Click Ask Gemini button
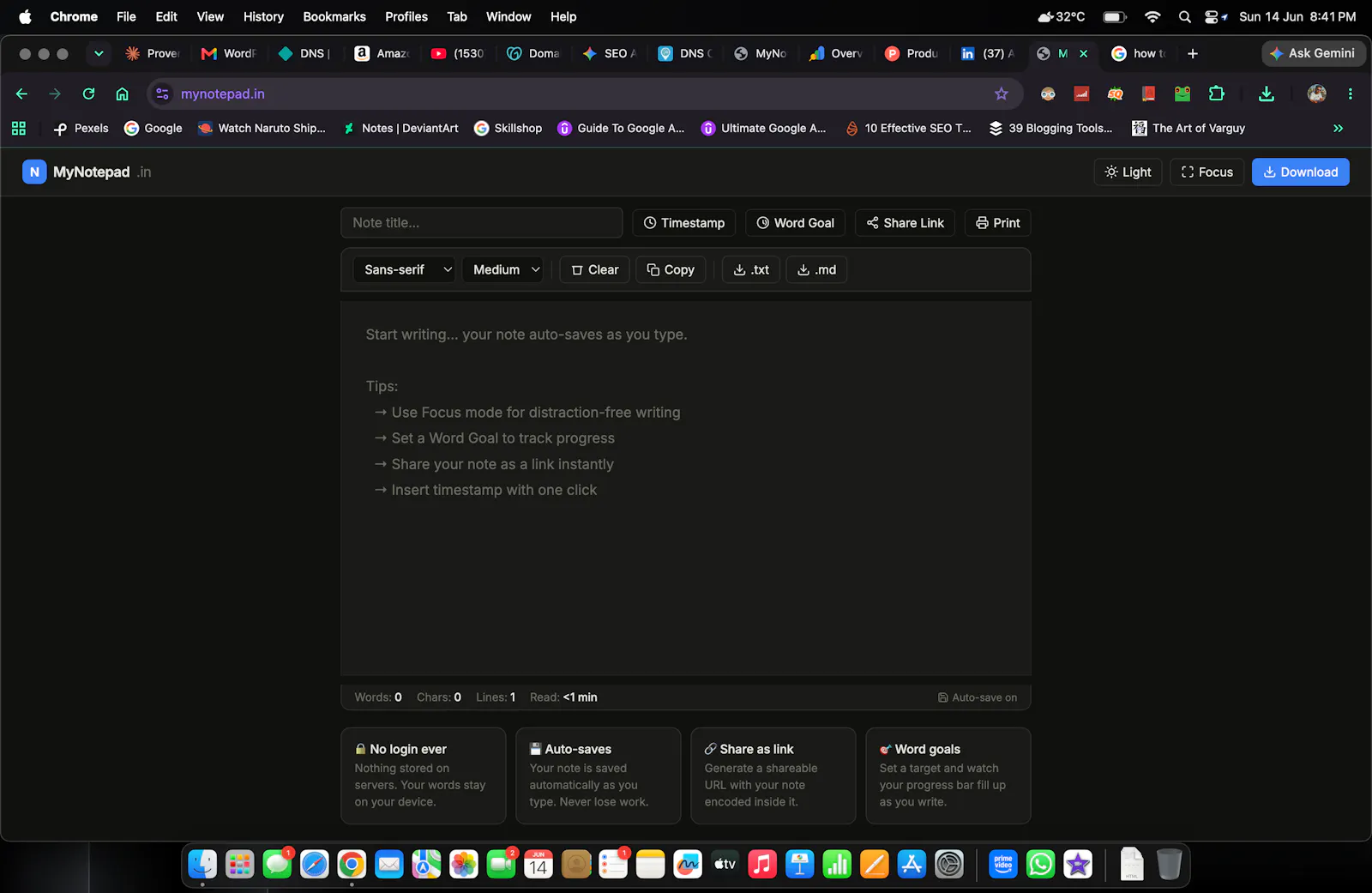The height and width of the screenshot is (893, 1372). point(1313,53)
